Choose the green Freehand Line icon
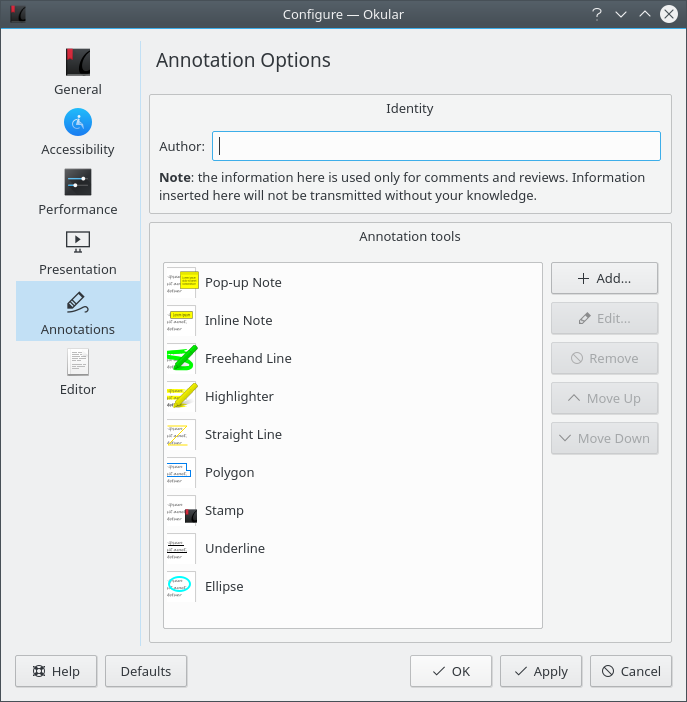Viewport: 687px width, 702px height. tap(181, 359)
